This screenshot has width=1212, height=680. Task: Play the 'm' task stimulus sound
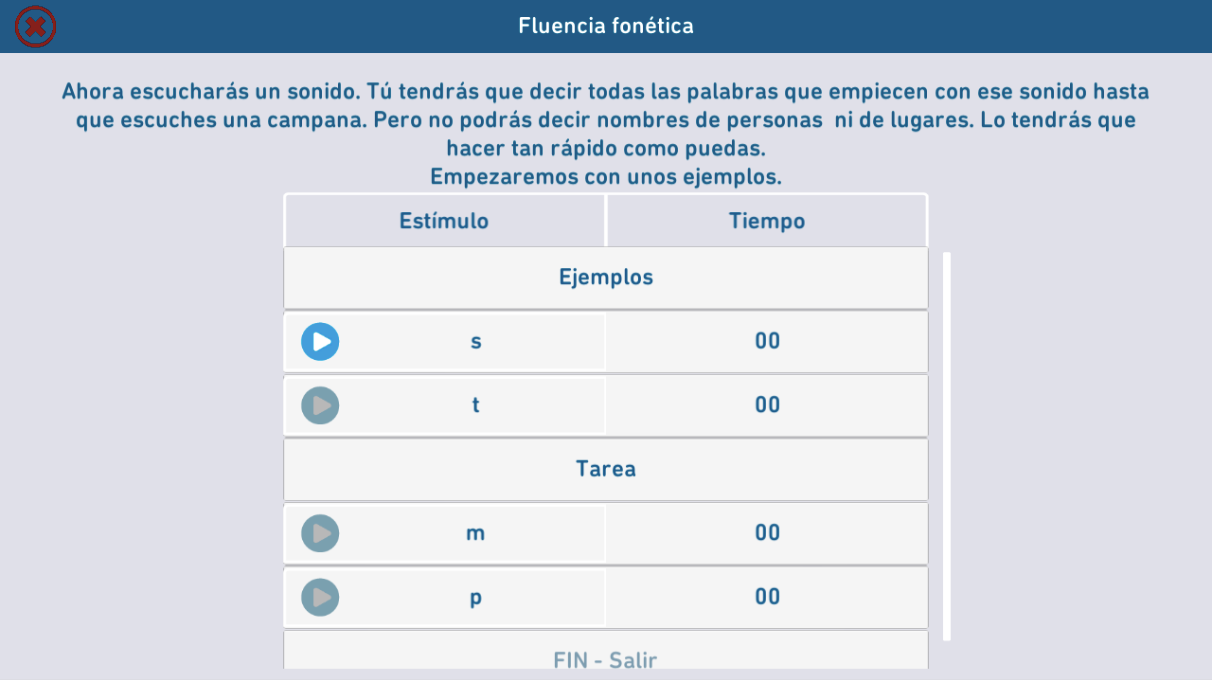point(320,534)
